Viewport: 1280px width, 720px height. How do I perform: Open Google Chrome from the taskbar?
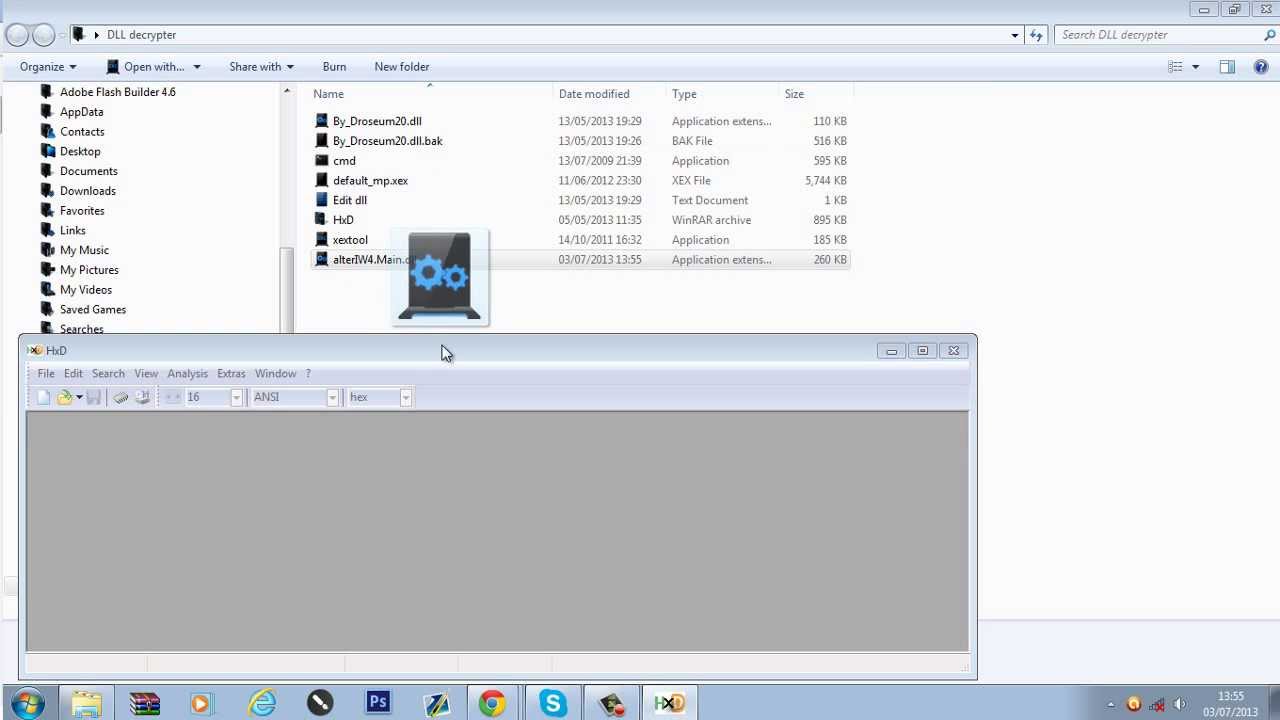click(492, 703)
